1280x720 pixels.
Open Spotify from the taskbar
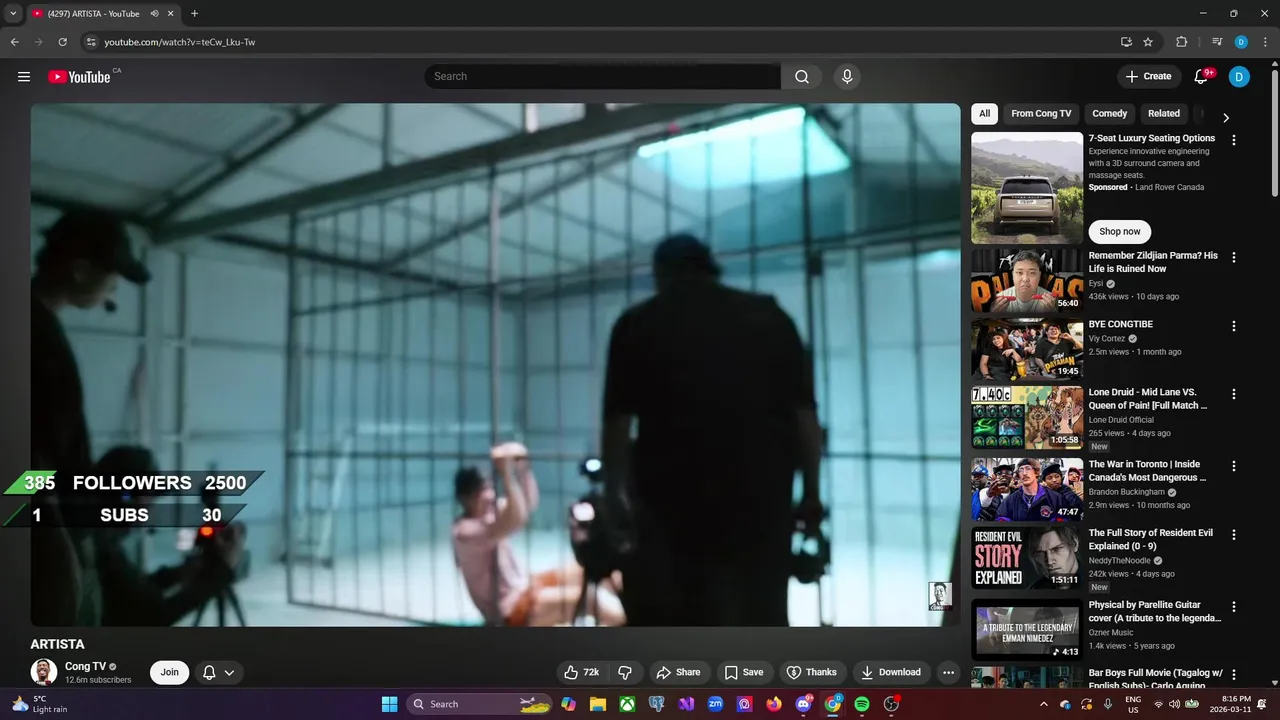pyautogui.click(x=862, y=704)
